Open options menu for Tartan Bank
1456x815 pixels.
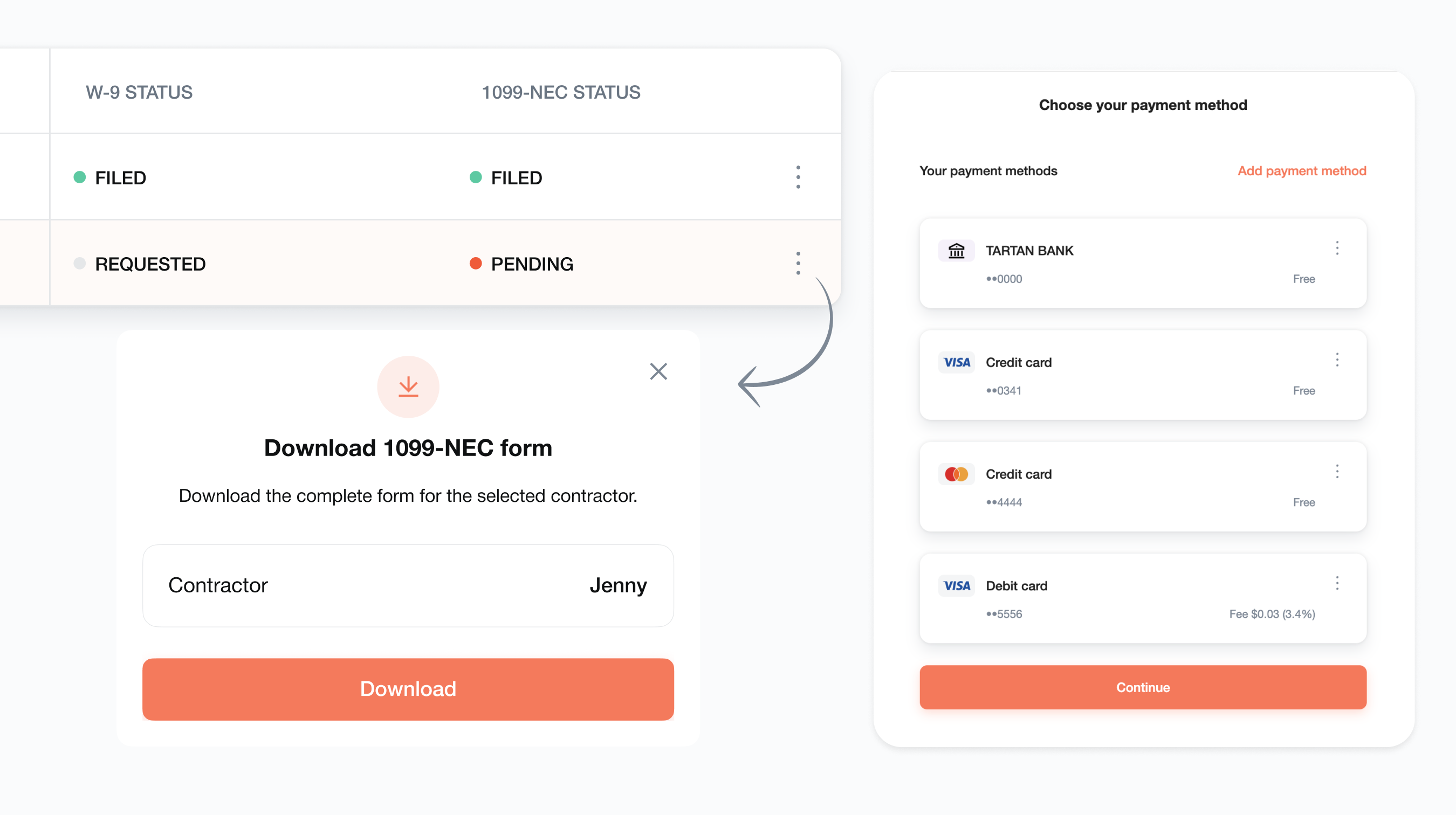(x=1337, y=248)
